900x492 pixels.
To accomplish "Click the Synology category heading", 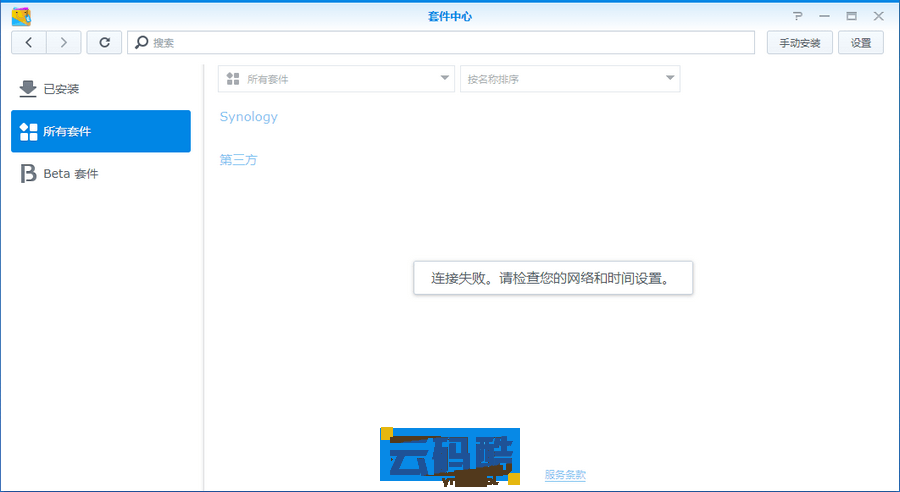I will (x=249, y=117).
